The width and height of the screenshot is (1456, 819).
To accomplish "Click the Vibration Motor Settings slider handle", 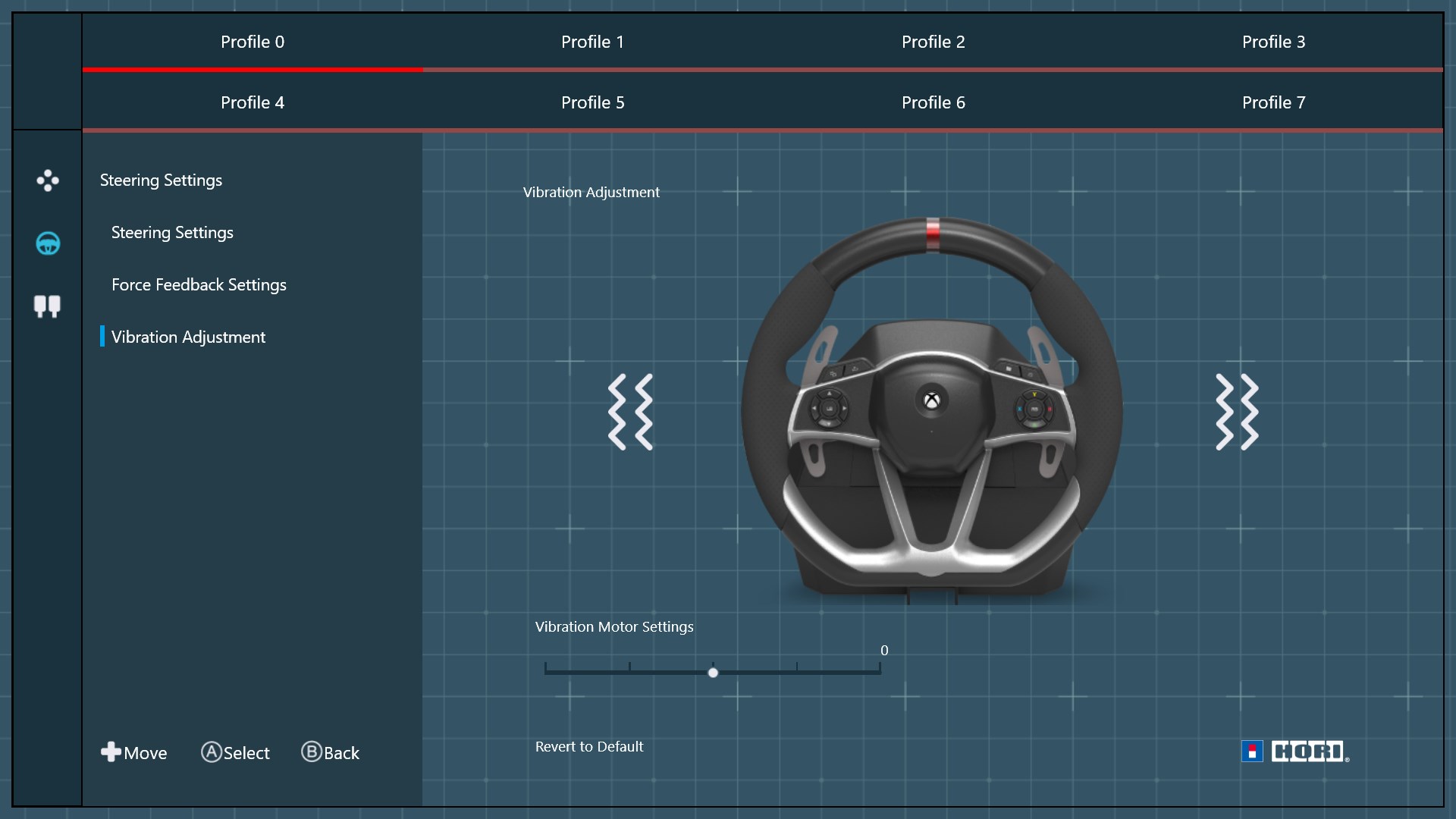I will (x=713, y=673).
